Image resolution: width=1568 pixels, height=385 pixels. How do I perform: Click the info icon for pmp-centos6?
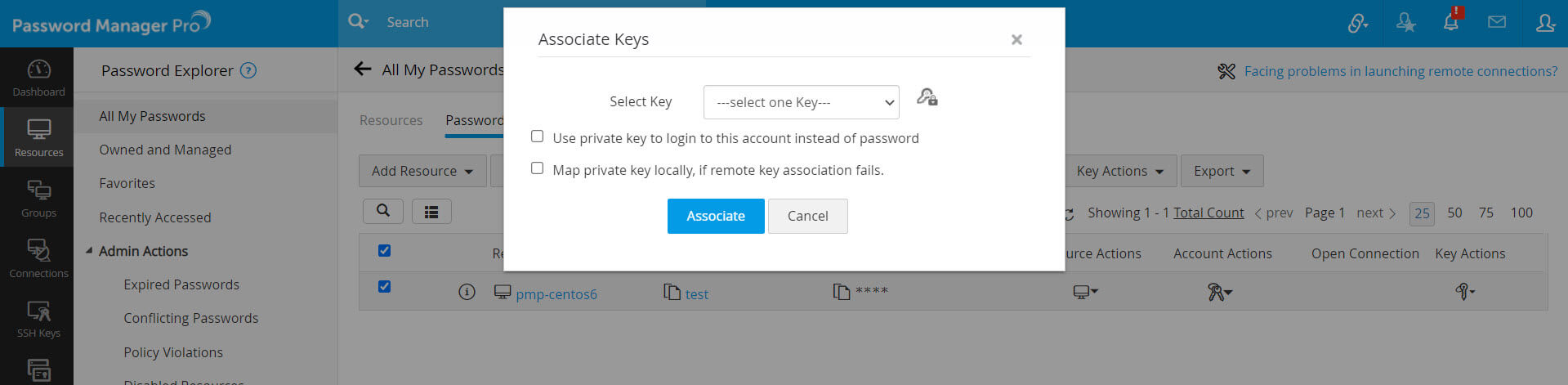467,293
